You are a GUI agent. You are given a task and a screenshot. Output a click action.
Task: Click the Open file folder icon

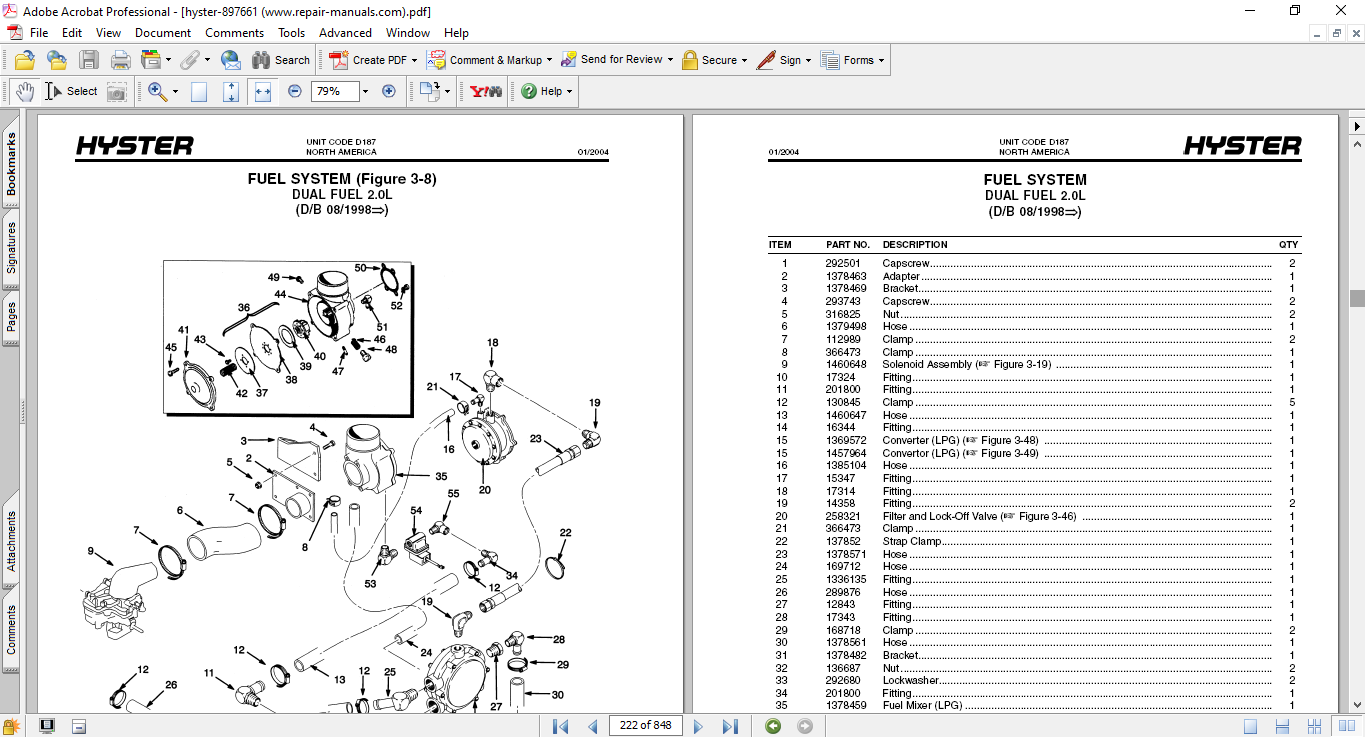24,60
